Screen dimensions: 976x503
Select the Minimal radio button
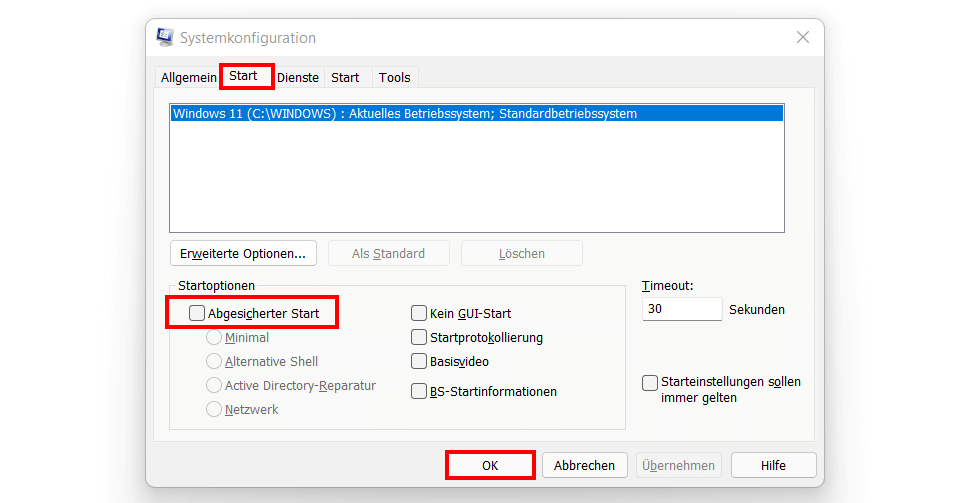click(214, 338)
